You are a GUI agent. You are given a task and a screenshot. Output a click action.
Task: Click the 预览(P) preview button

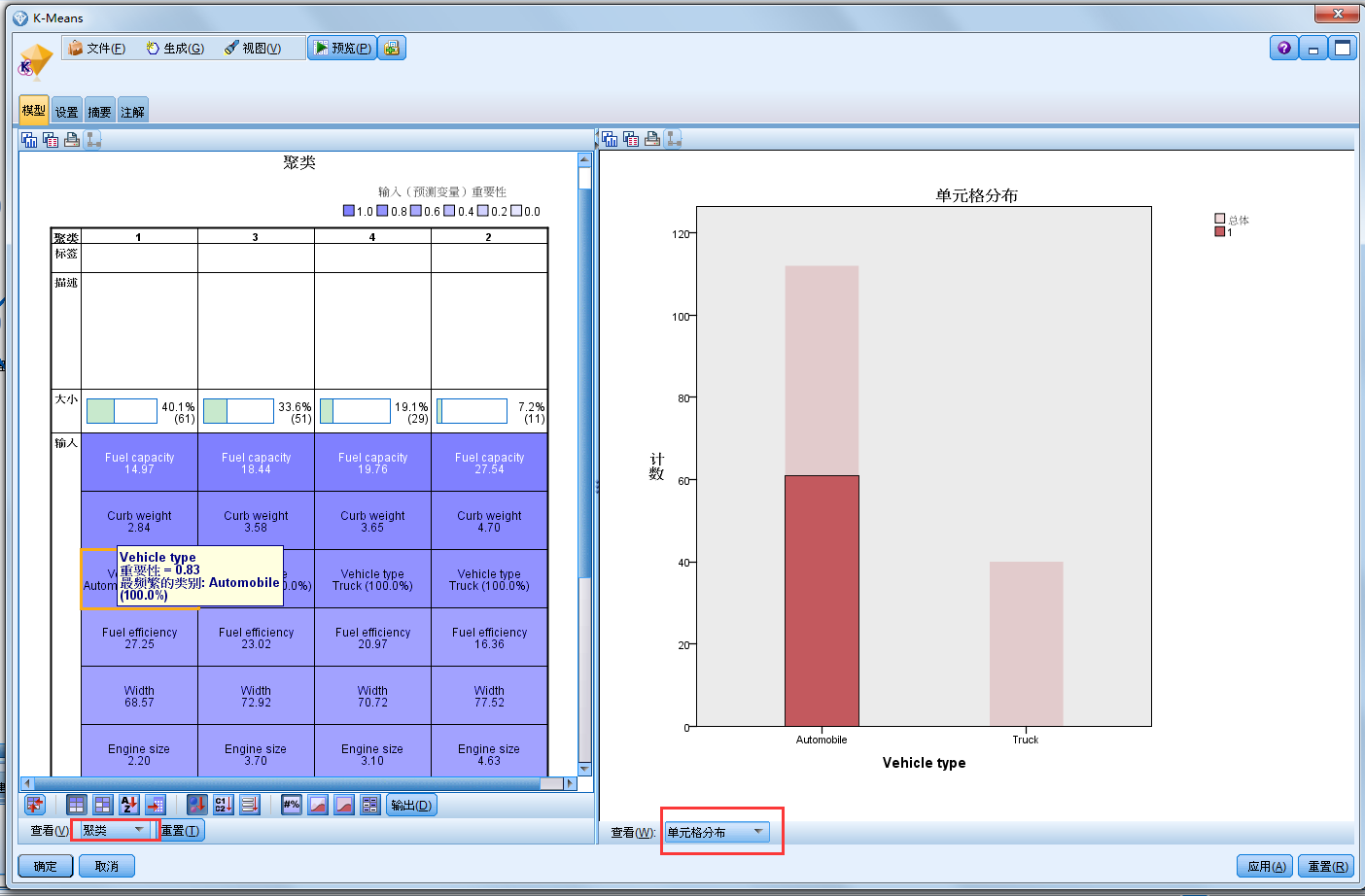click(342, 48)
